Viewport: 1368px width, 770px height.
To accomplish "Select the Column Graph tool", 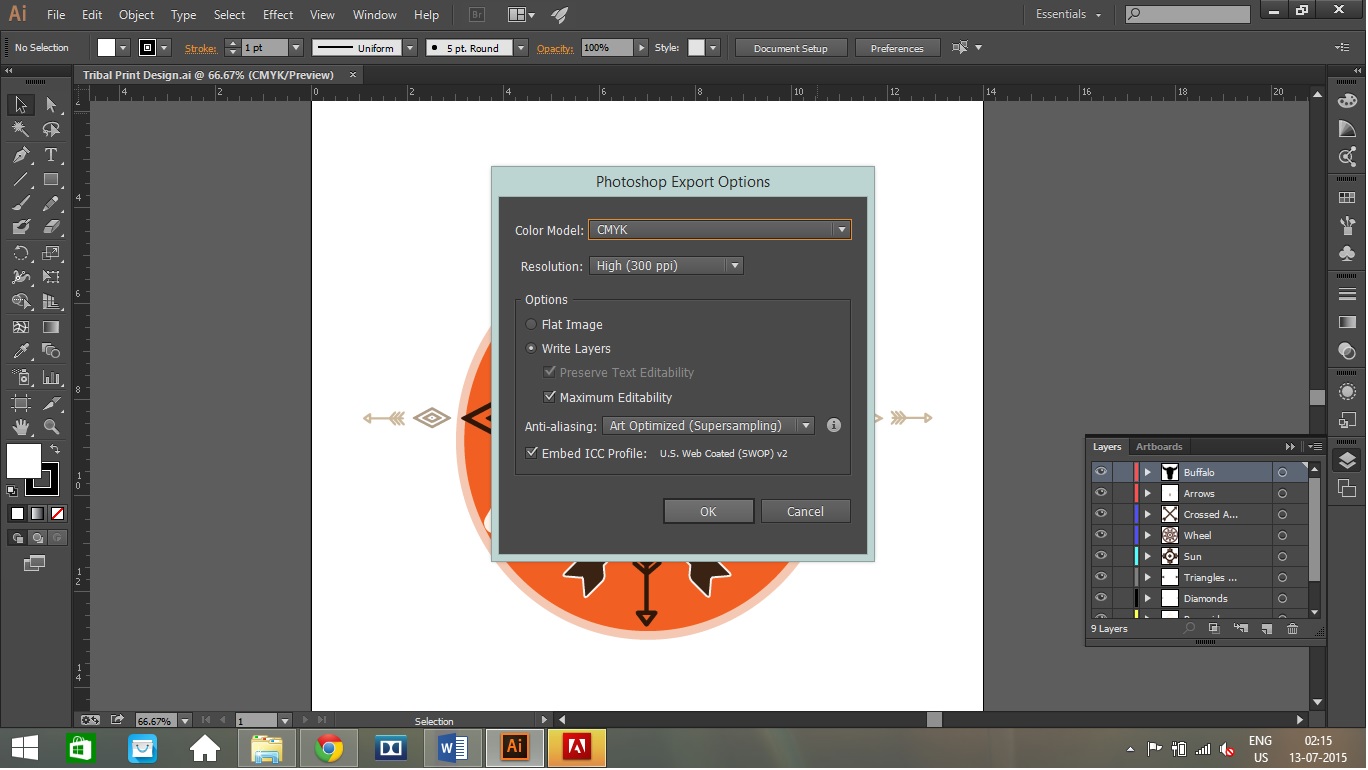I will (x=51, y=377).
